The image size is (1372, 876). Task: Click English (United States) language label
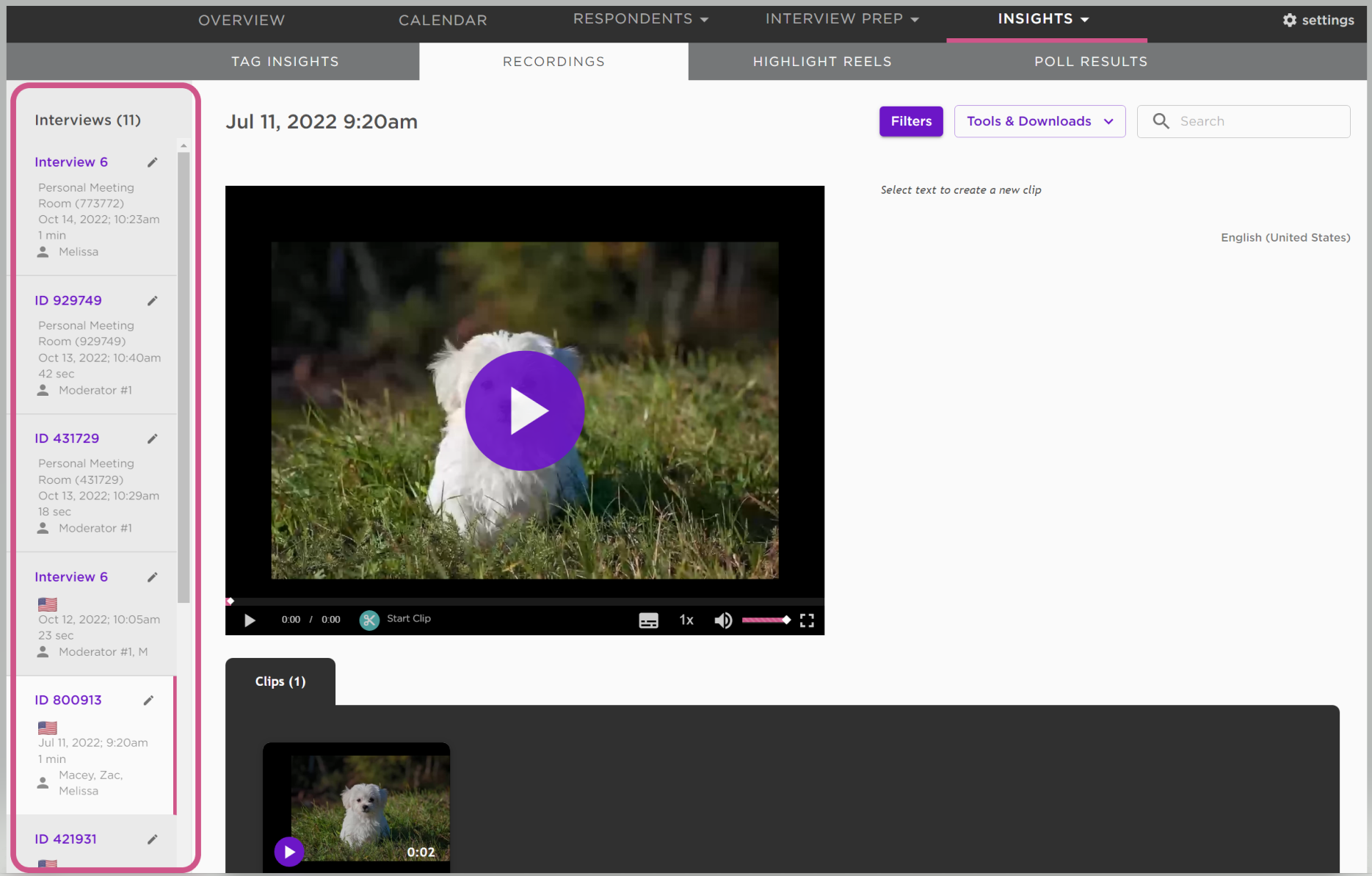click(x=1285, y=237)
